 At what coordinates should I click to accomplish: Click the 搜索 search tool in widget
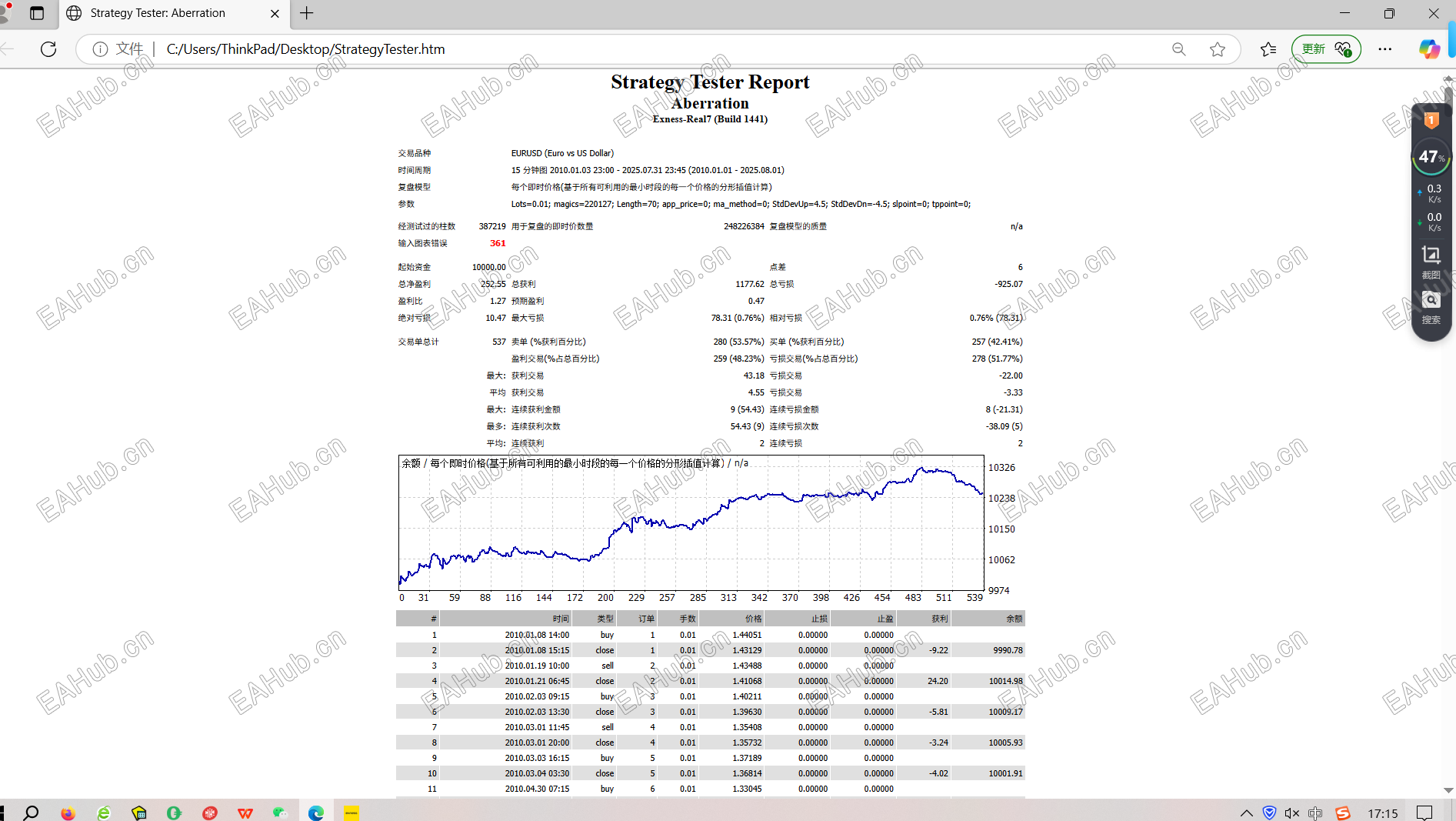1431,308
